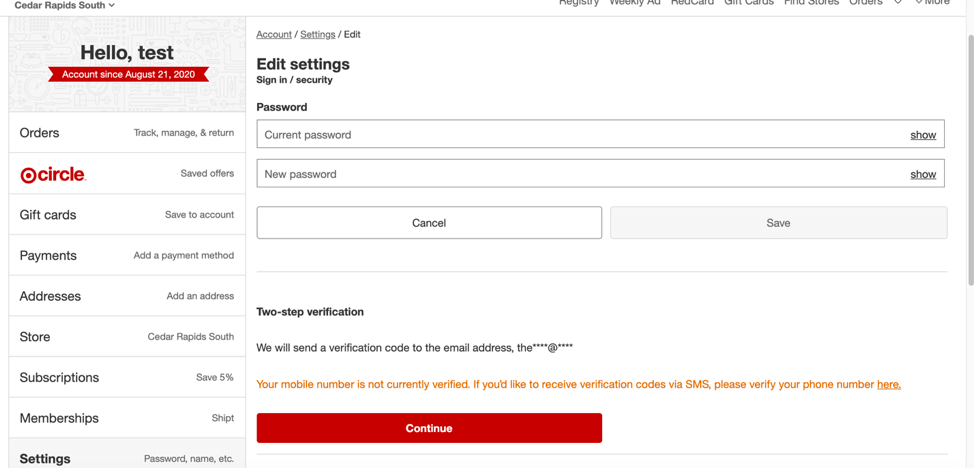Click the page vertical scrollbar

tap(969, 160)
